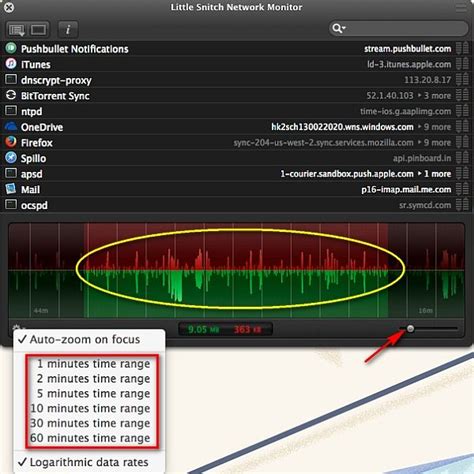The image size is (474, 474).
Task: Toggle Auto-zoom on focus option
Action: [x=89, y=339]
